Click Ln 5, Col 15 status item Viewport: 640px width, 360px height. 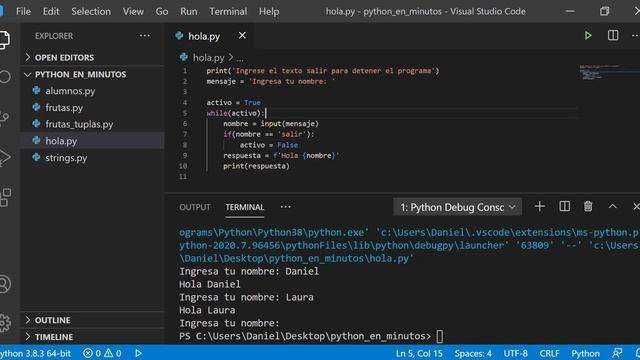[x=419, y=353]
